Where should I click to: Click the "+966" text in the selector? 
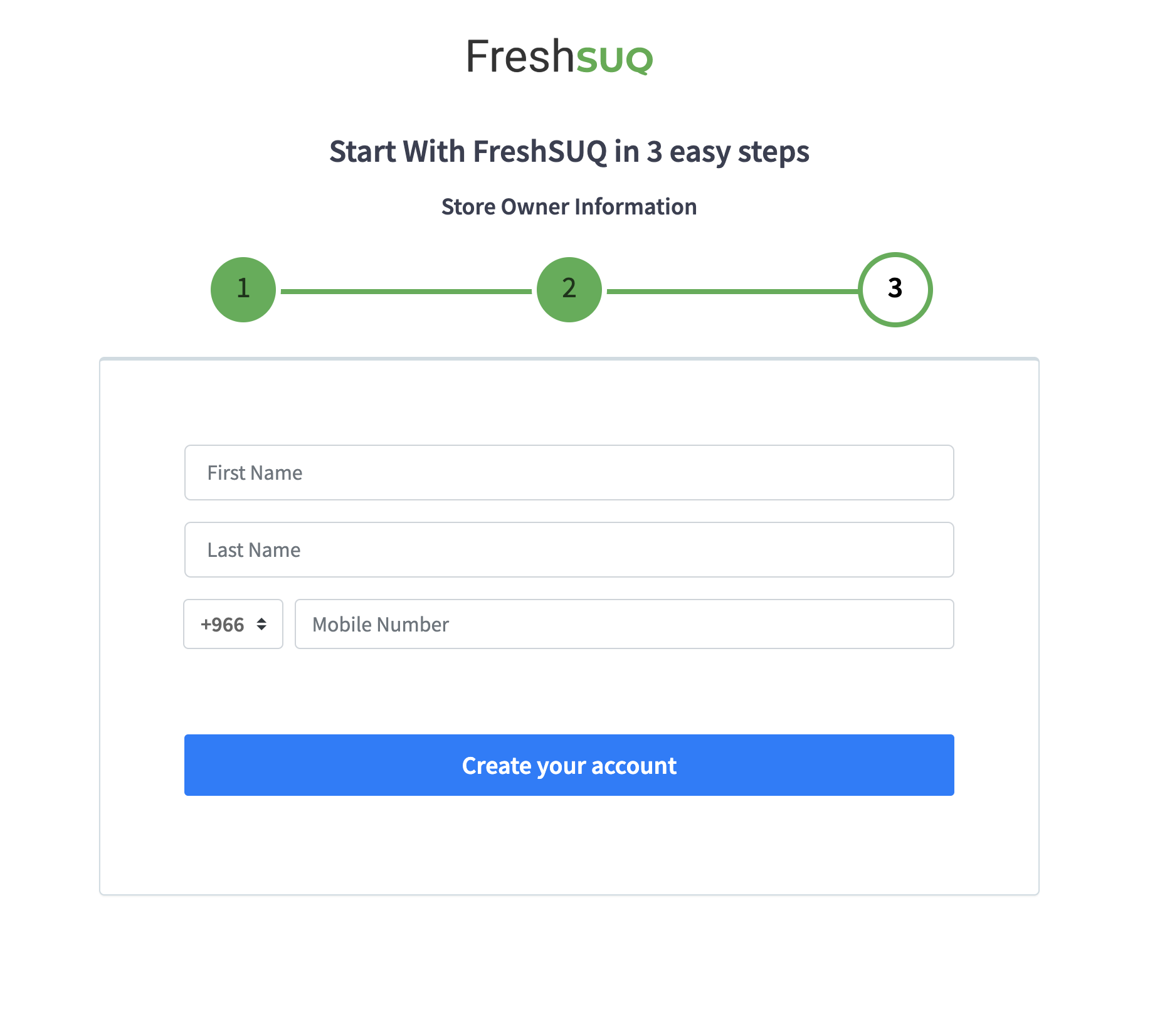pyautogui.click(x=223, y=625)
